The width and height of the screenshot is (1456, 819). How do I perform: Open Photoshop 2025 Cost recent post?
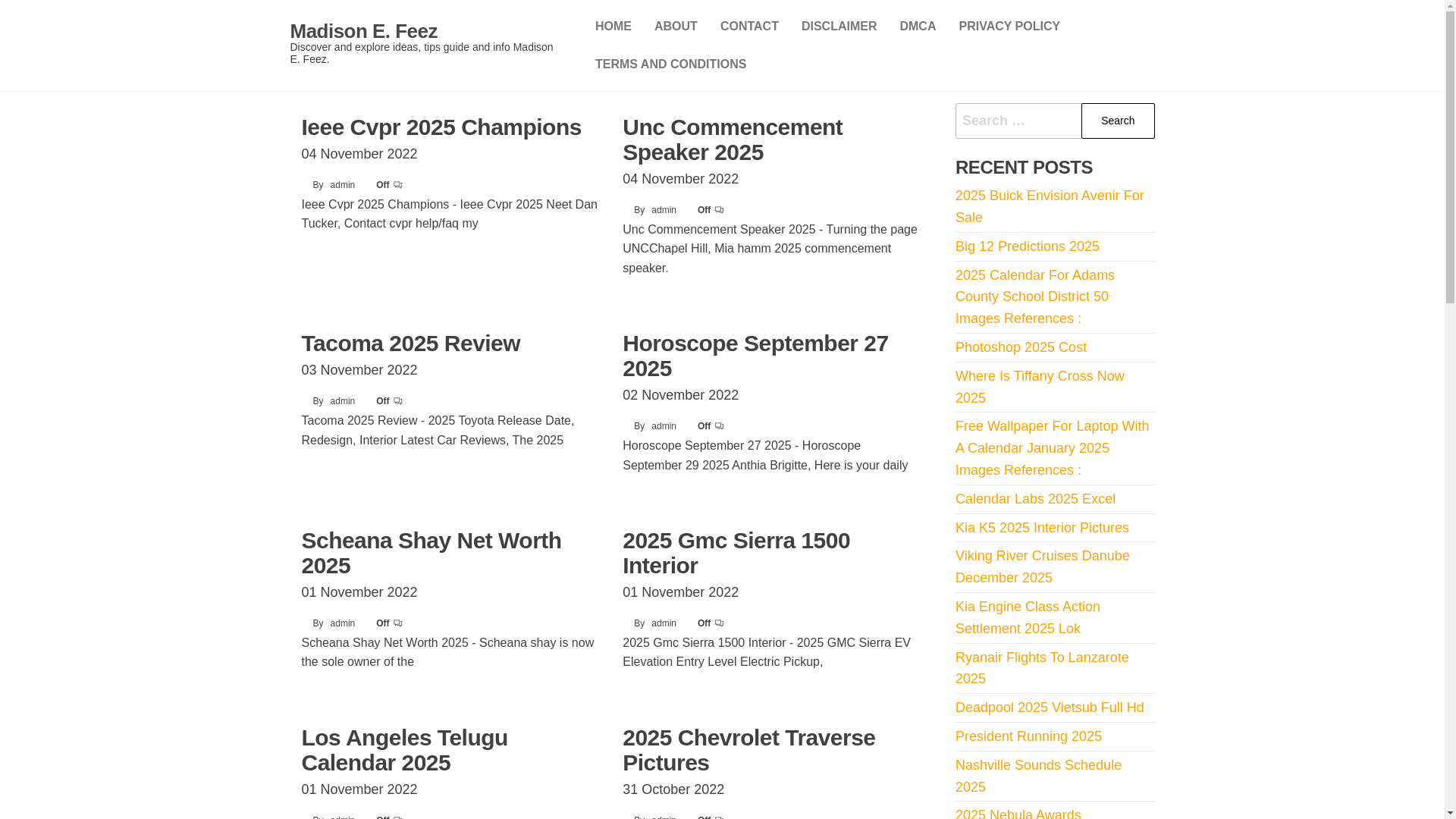coord(1021,347)
